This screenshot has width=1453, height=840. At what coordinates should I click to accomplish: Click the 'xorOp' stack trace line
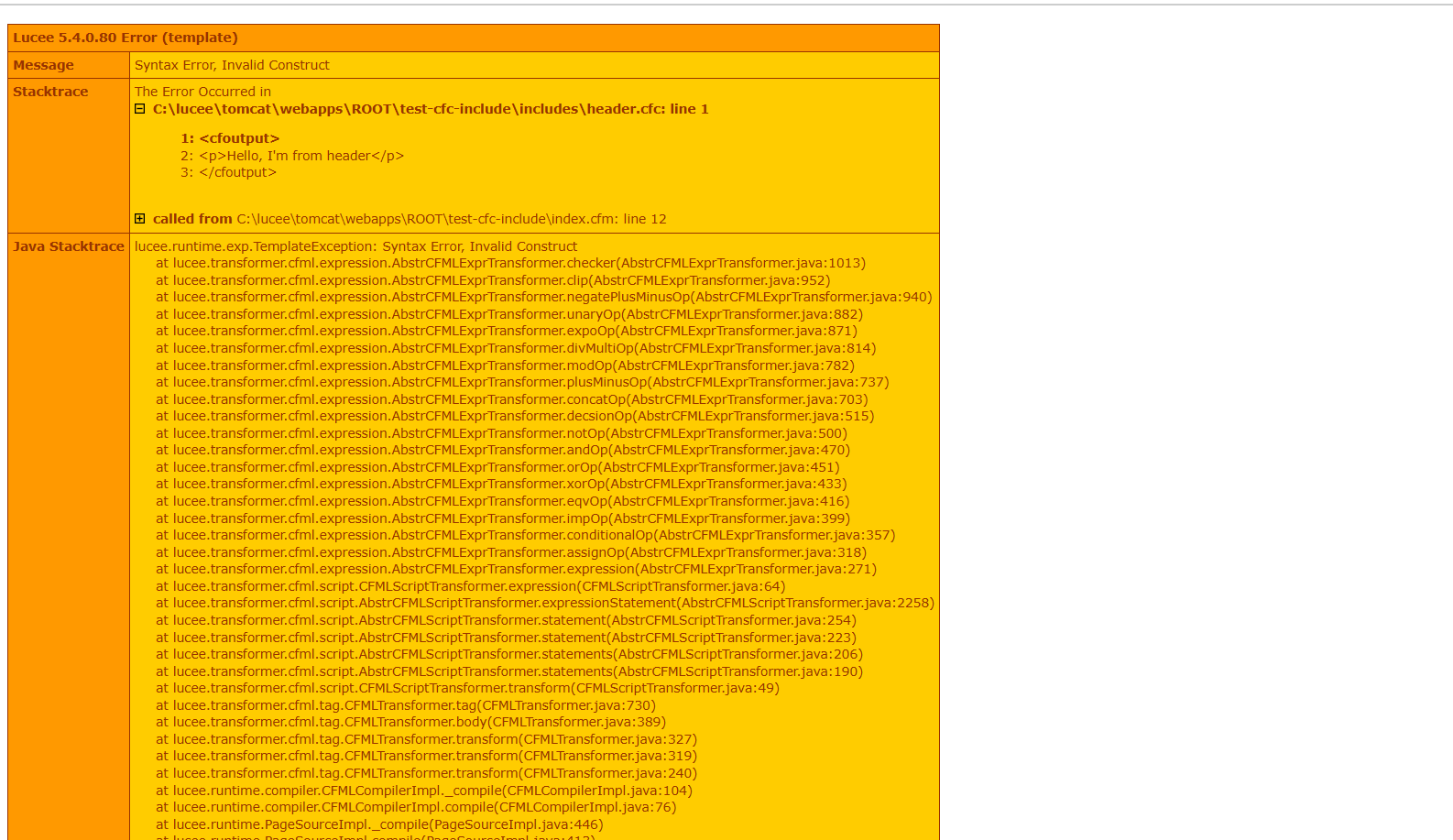(x=501, y=484)
